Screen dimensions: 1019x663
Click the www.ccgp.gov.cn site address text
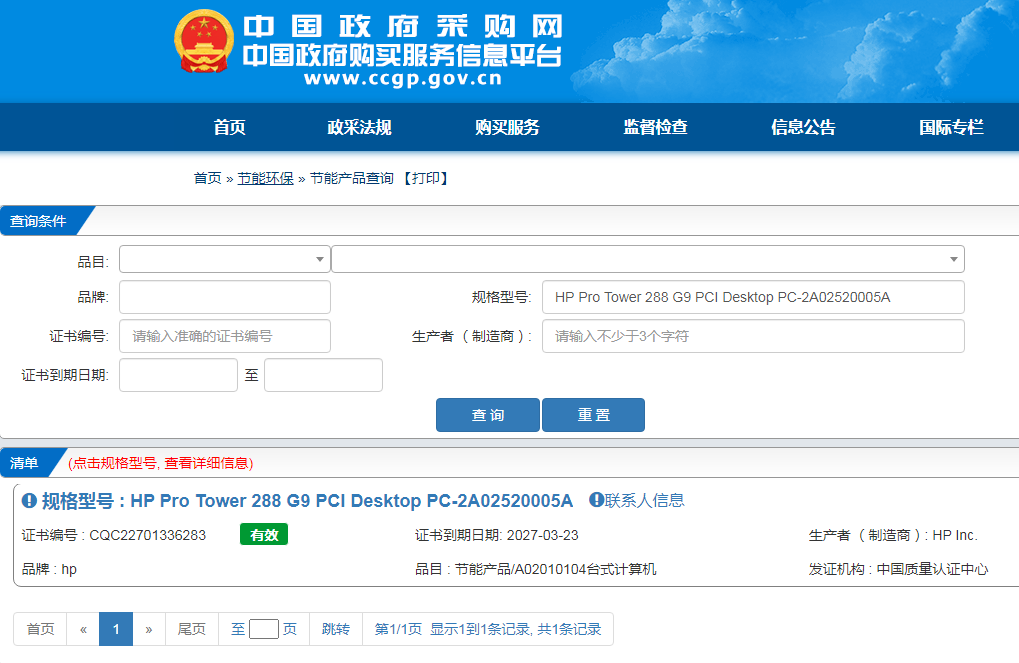coord(403,79)
